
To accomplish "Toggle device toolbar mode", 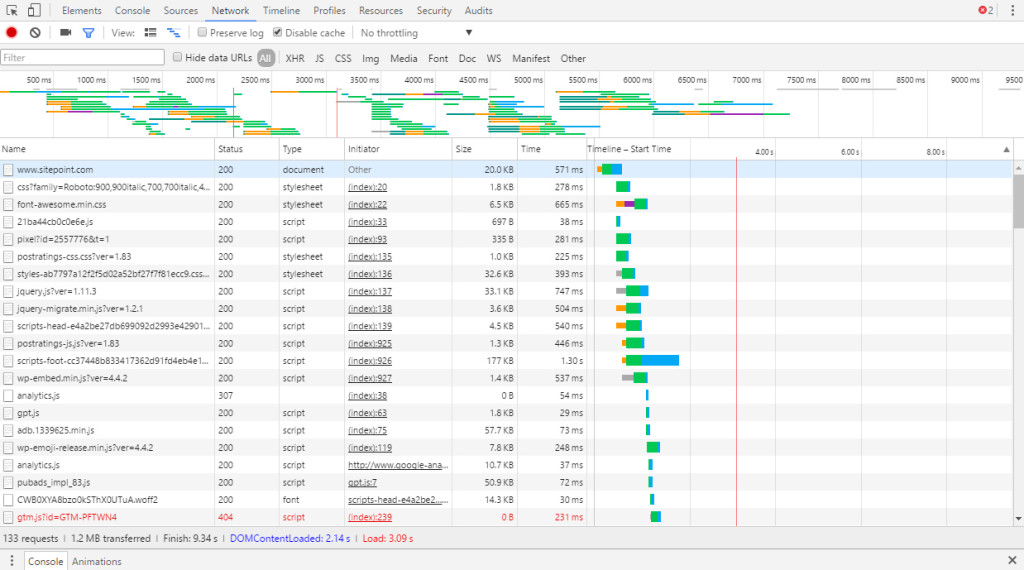I will [34, 11].
